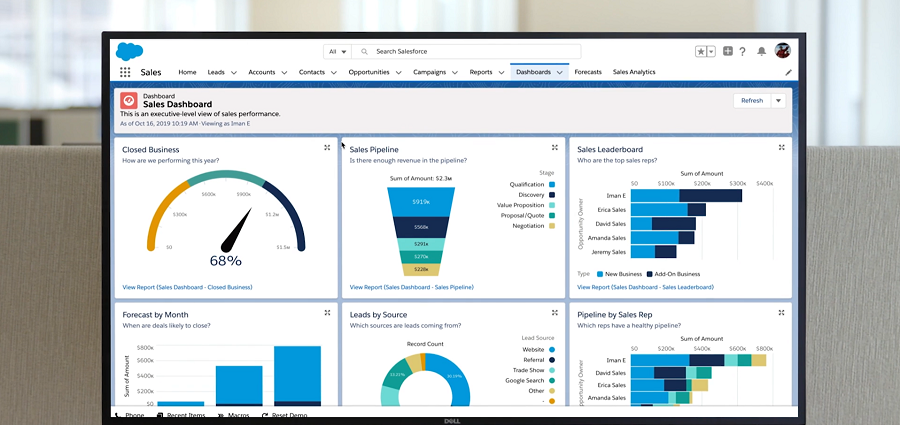Maximize the Sales Leaderboard widget

pyautogui.click(x=781, y=148)
